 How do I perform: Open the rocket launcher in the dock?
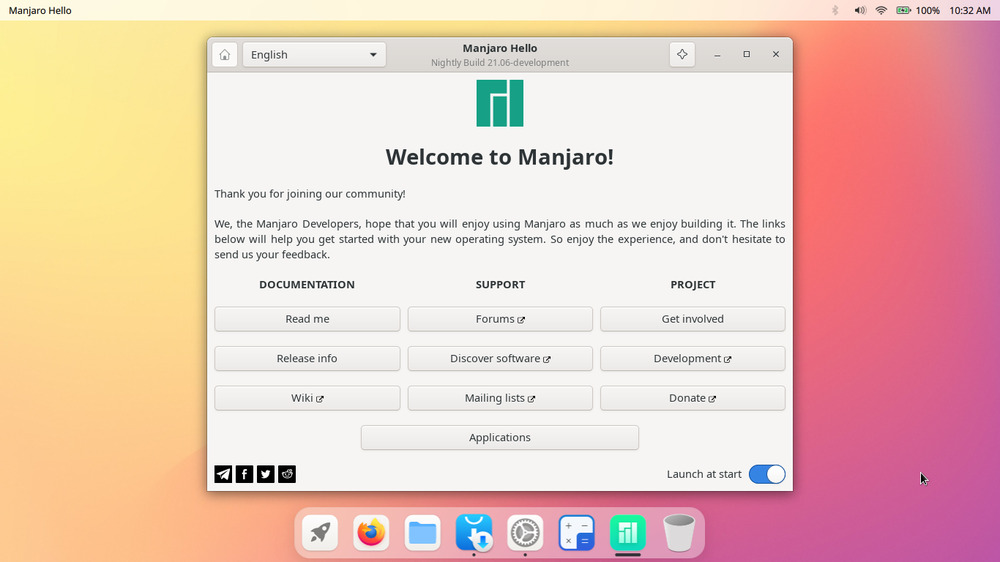tap(320, 532)
